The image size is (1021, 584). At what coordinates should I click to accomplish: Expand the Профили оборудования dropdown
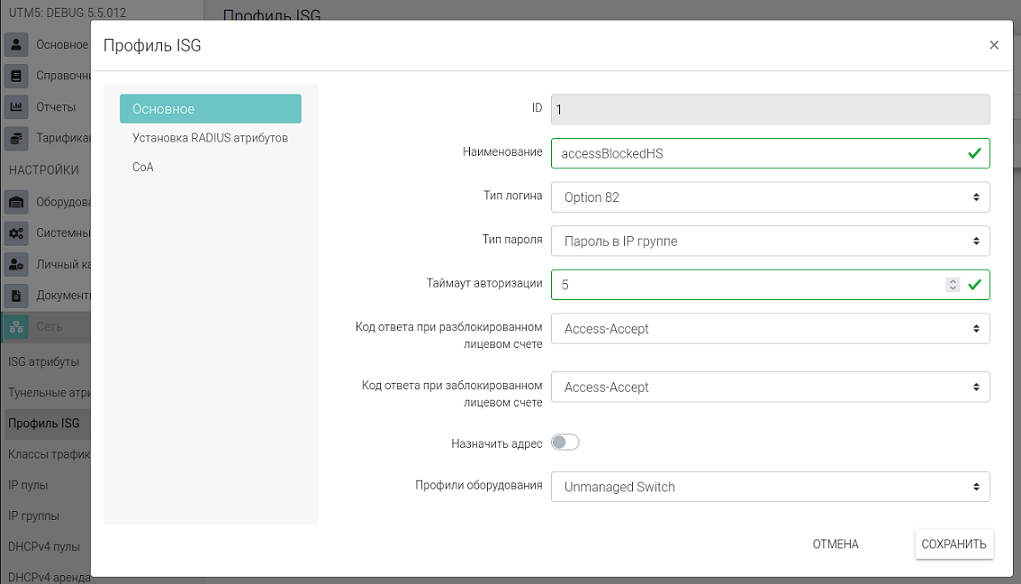[x=770, y=487]
